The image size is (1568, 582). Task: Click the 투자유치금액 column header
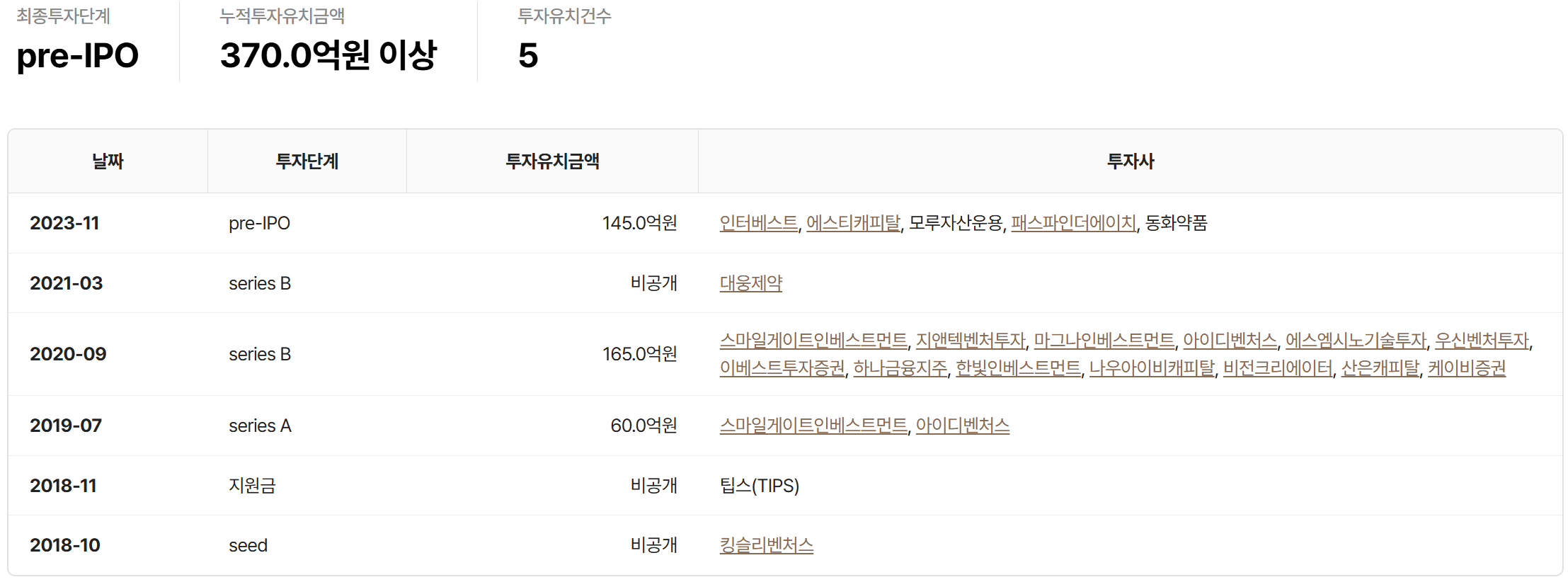552,161
